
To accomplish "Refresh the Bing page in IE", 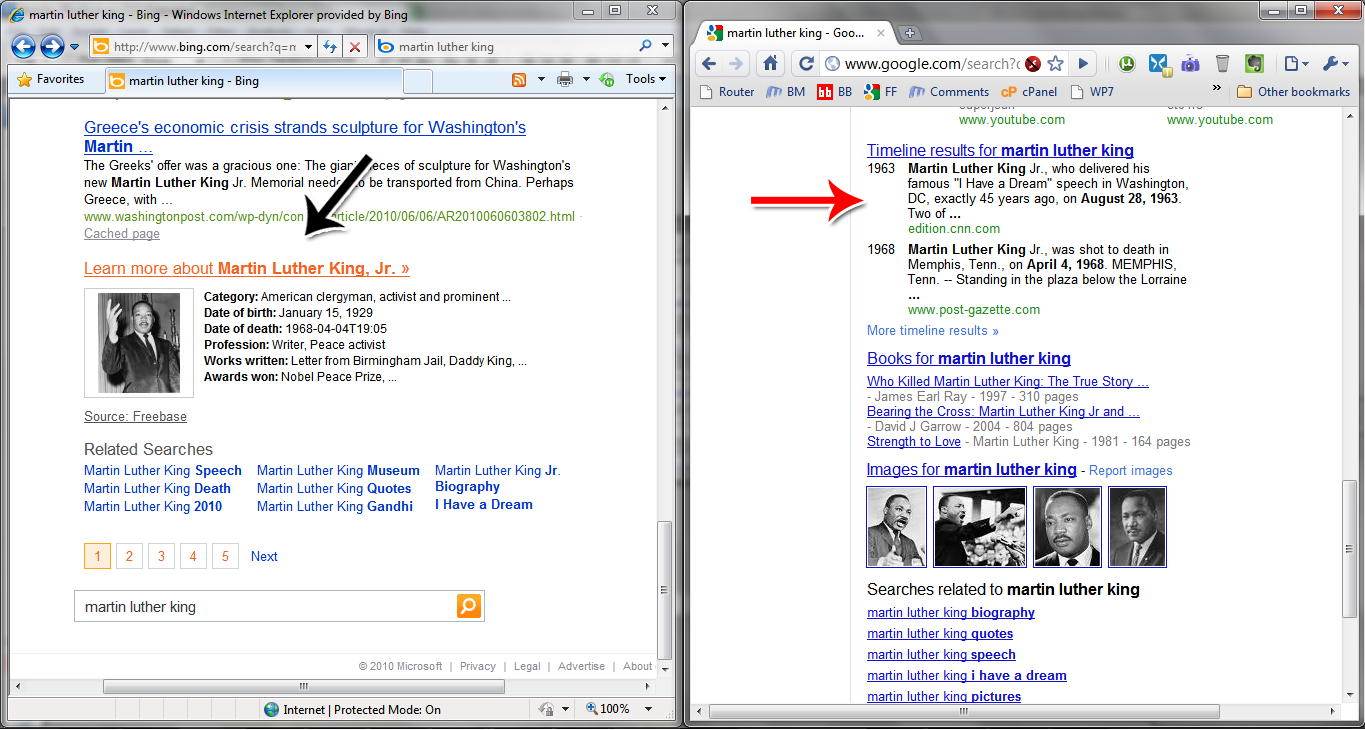I will tap(331, 47).
